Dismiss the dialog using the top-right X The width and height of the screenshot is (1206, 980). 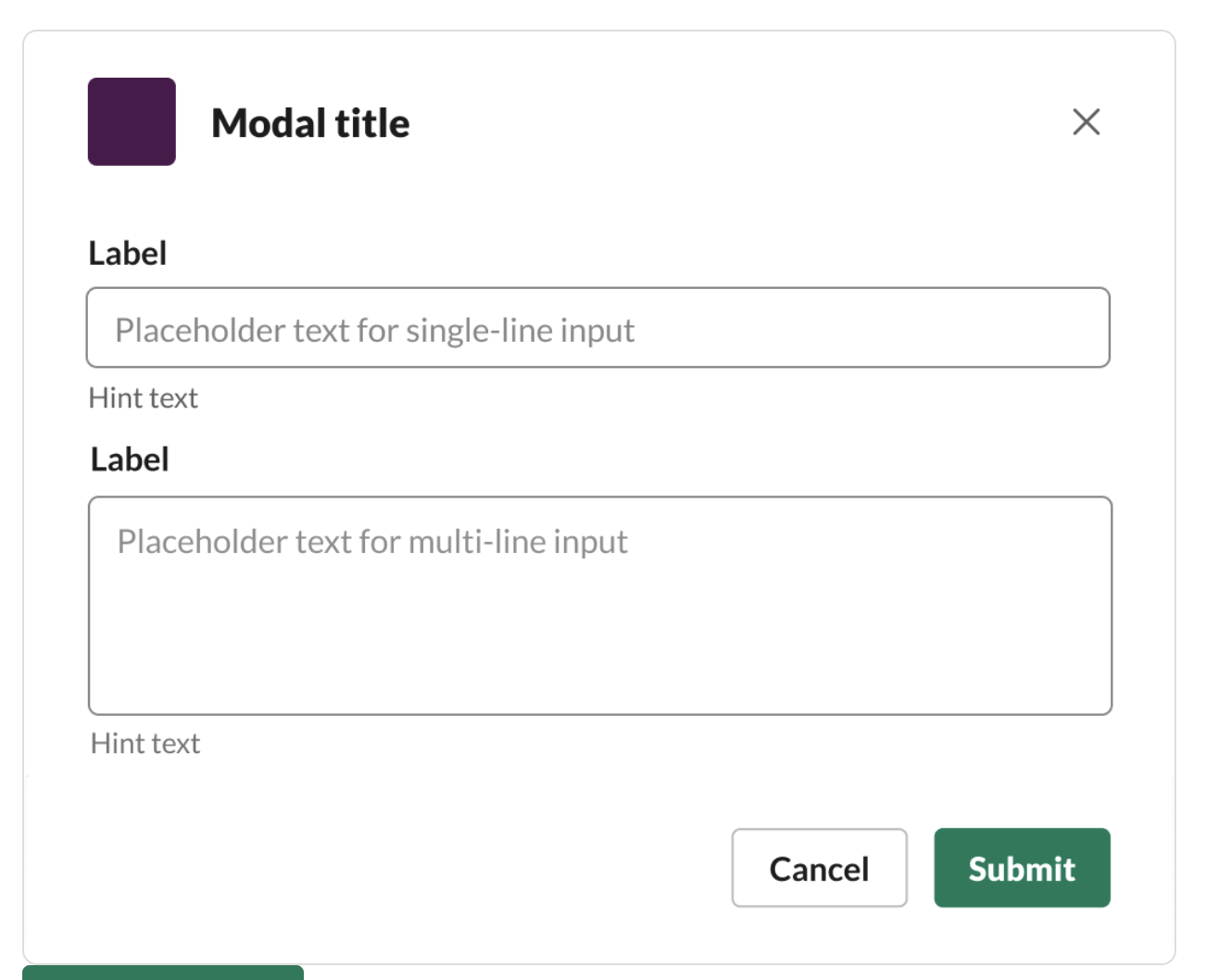coord(1086,121)
